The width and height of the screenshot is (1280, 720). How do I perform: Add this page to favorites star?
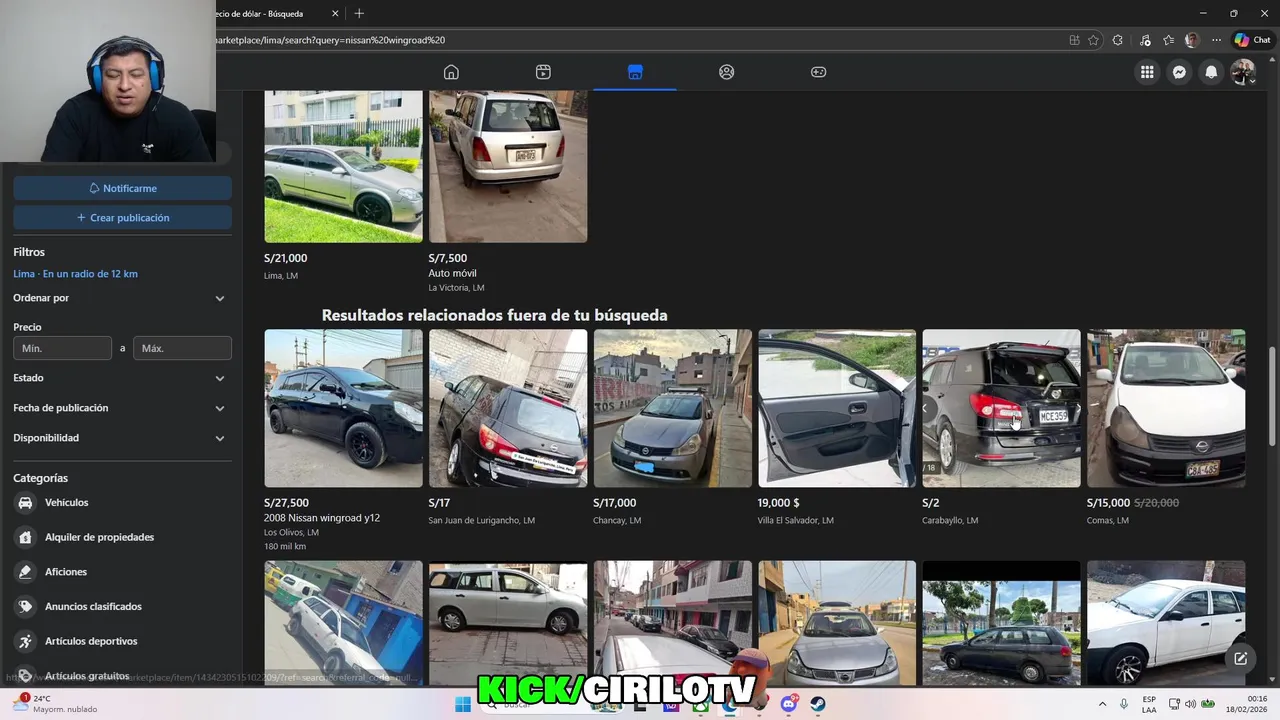coord(1093,40)
